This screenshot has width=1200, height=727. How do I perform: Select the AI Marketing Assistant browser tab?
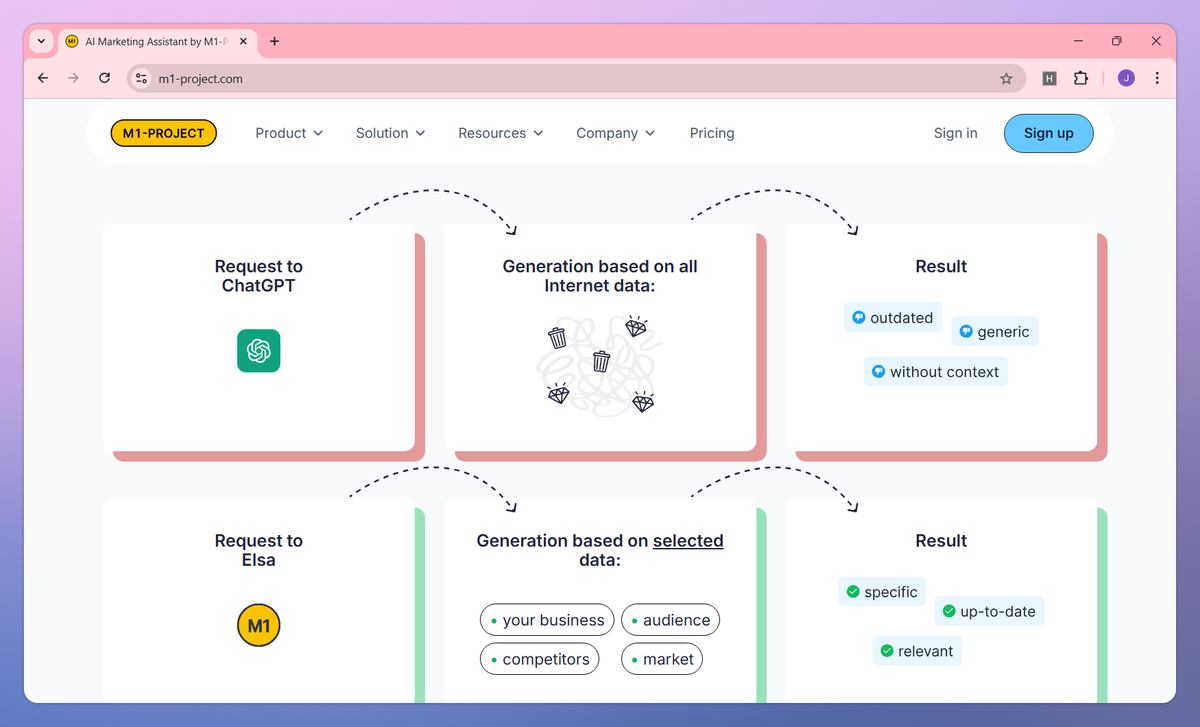pyautogui.click(x=157, y=42)
